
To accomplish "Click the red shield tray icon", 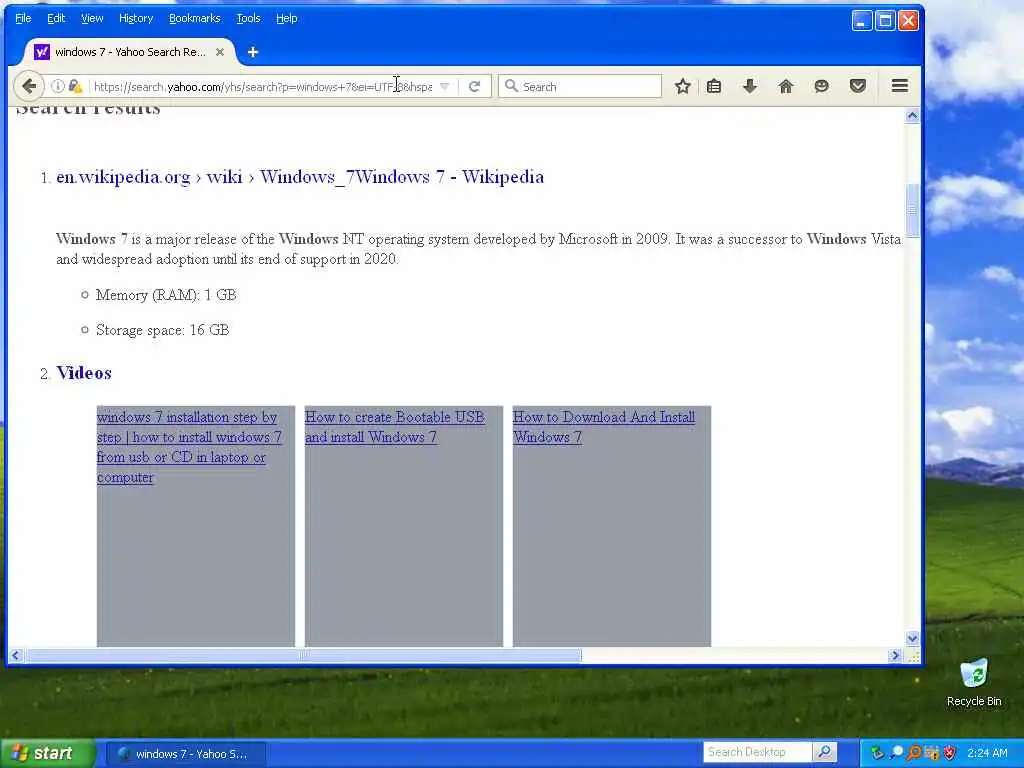I will pos(950,753).
